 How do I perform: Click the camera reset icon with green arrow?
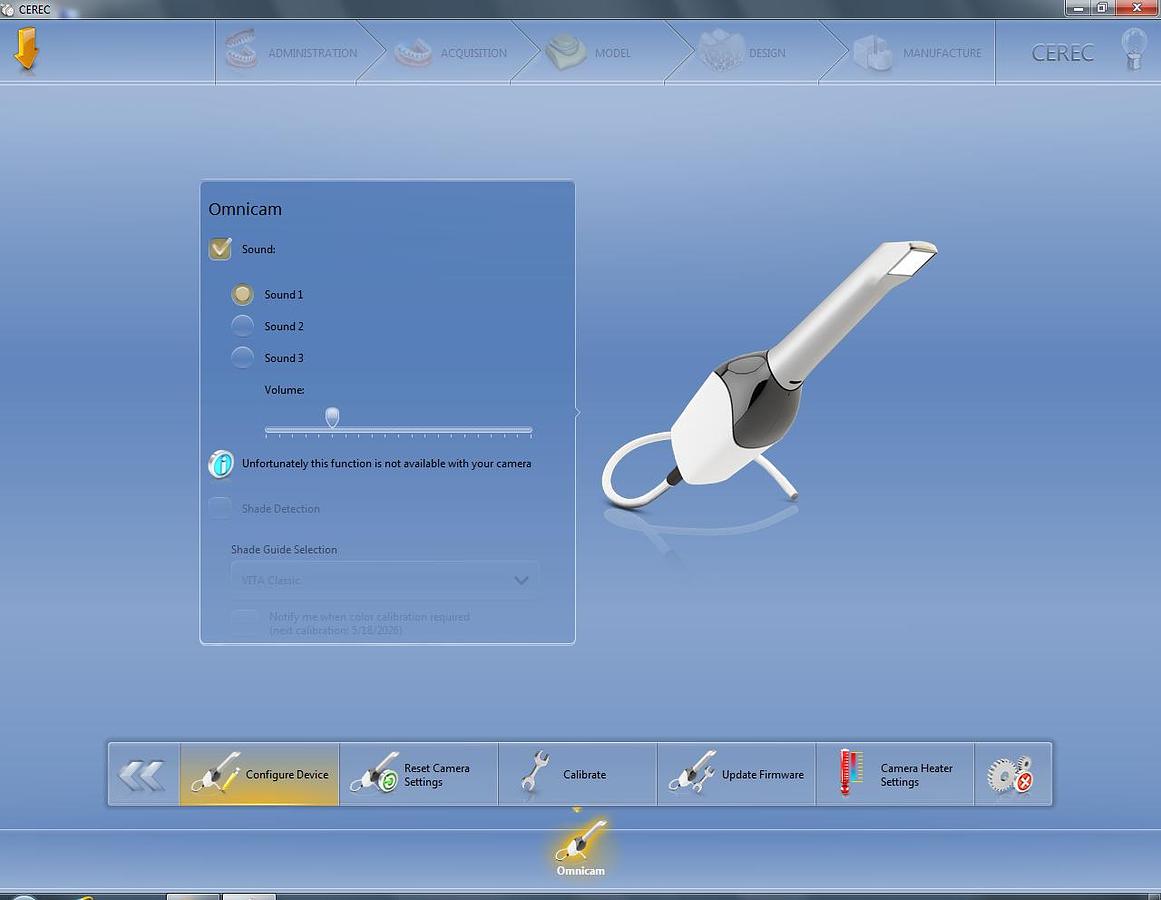(x=375, y=773)
